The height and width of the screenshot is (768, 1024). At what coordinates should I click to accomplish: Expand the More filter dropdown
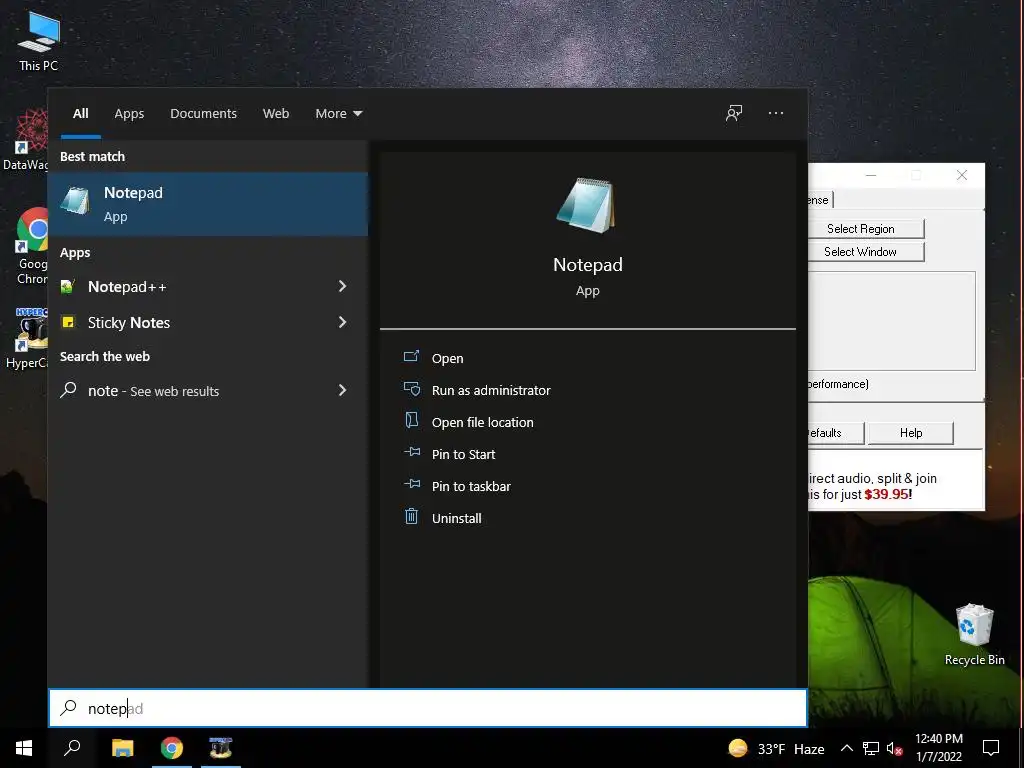pos(338,114)
